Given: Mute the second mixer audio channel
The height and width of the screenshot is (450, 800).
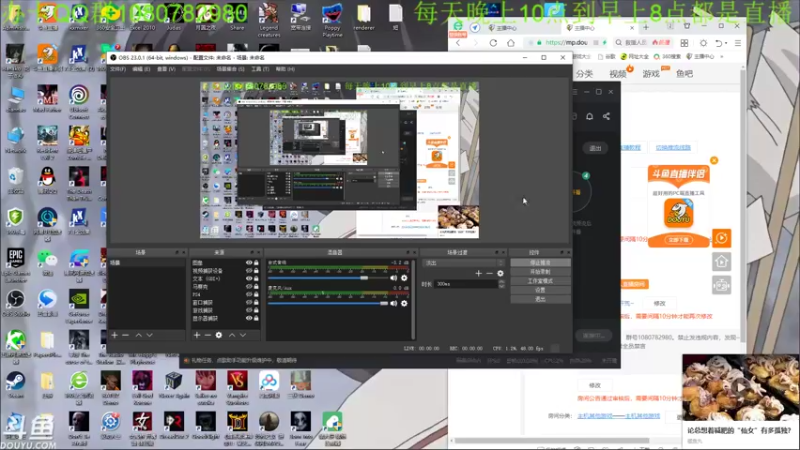Looking at the screenshot, I should (393, 303).
